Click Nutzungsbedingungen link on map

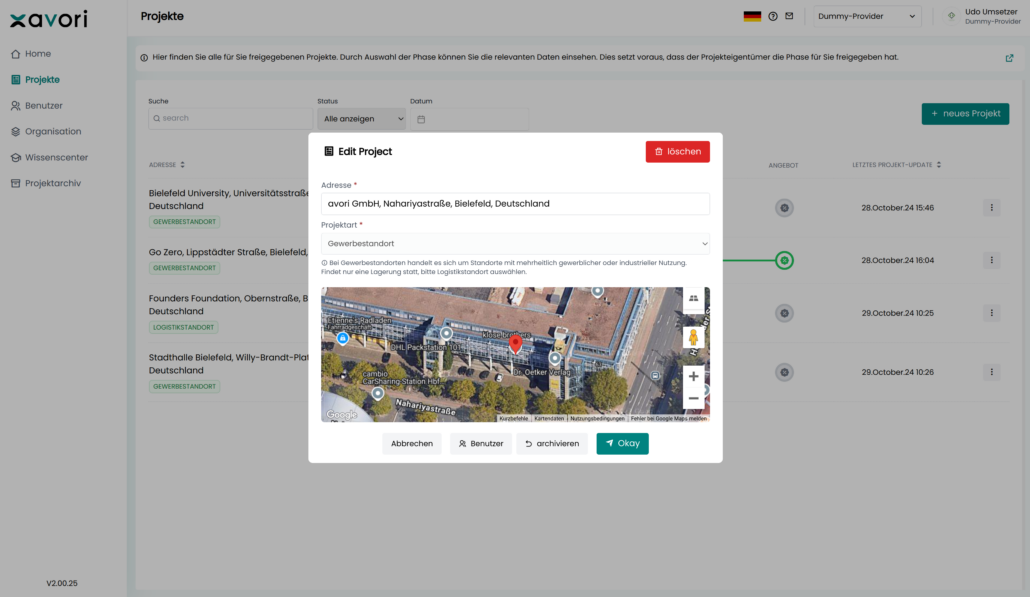coord(597,418)
